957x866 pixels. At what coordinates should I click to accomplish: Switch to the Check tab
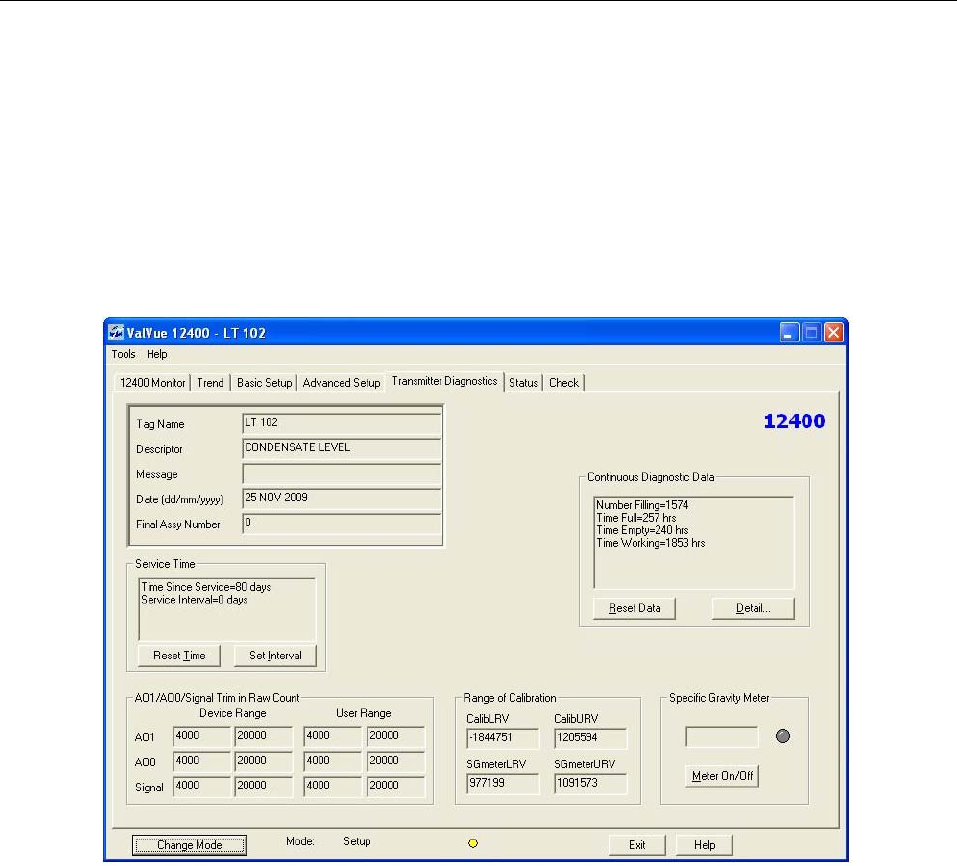click(x=564, y=383)
